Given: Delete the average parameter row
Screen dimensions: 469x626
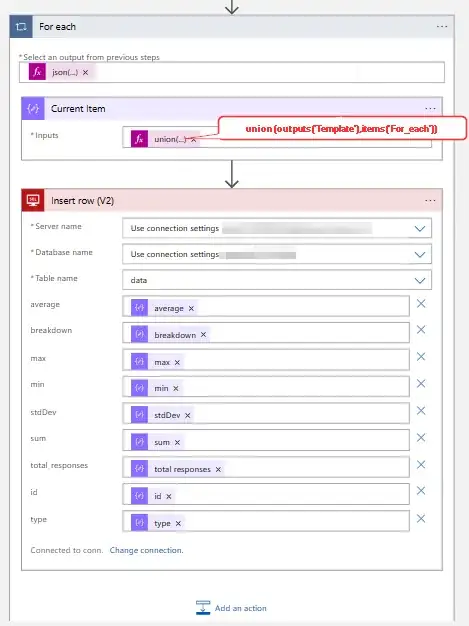Looking at the screenshot, I should (x=421, y=304).
